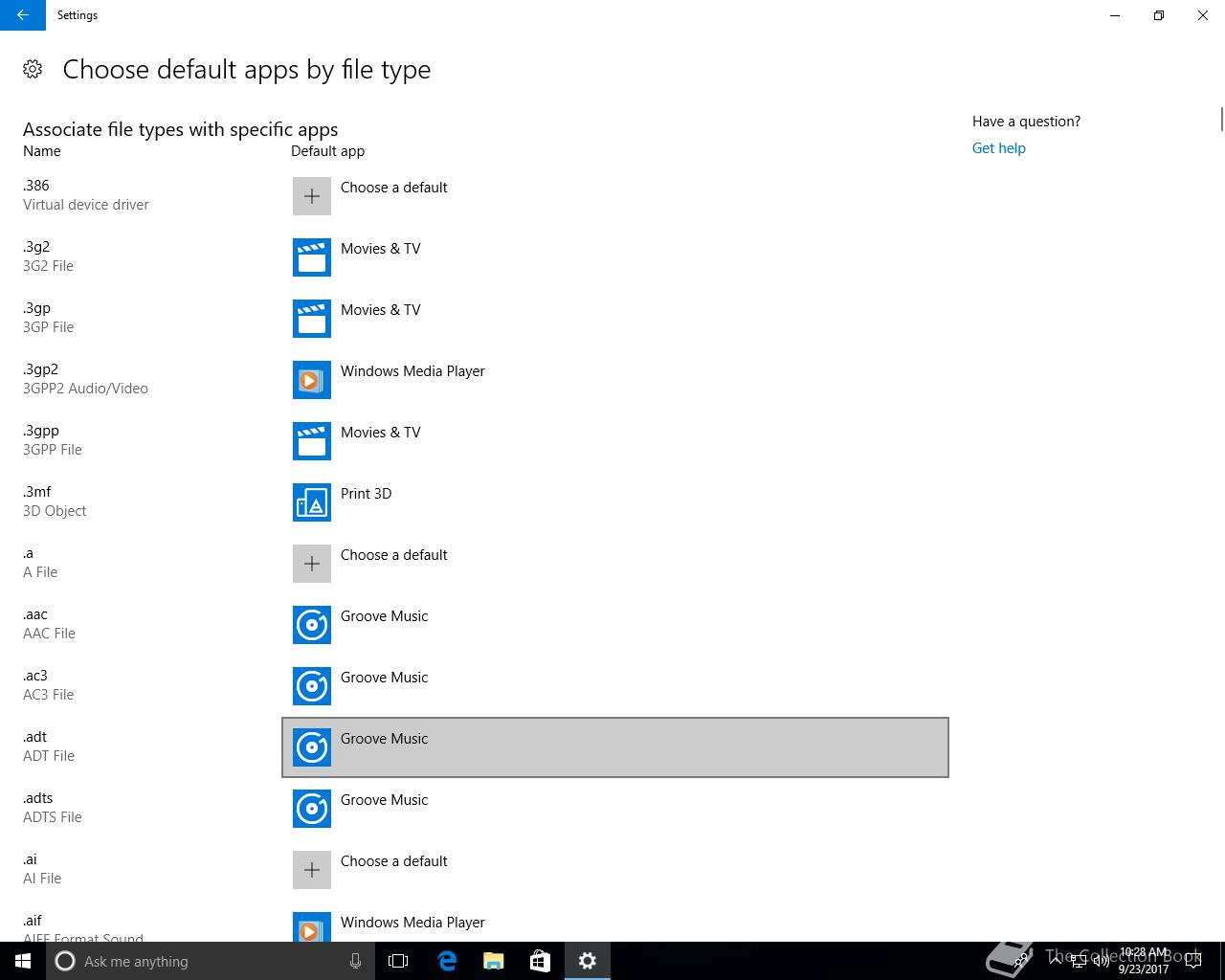Image resolution: width=1225 pixels, height=980 pixels.
Task: Change Print 3D default for .3mf
Action: tap(615, 502)
